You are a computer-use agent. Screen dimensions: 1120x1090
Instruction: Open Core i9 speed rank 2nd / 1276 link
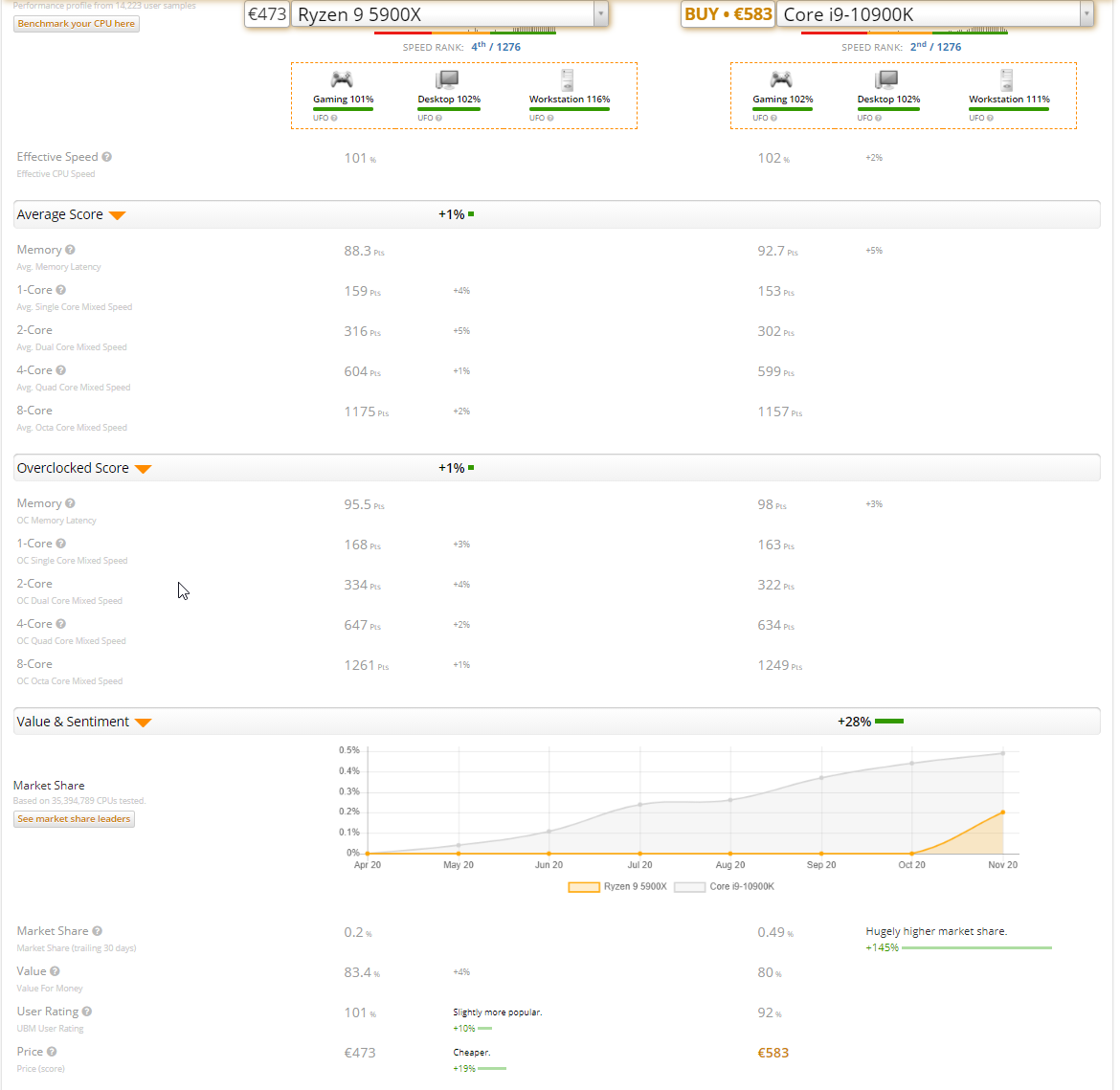(935, 47)
